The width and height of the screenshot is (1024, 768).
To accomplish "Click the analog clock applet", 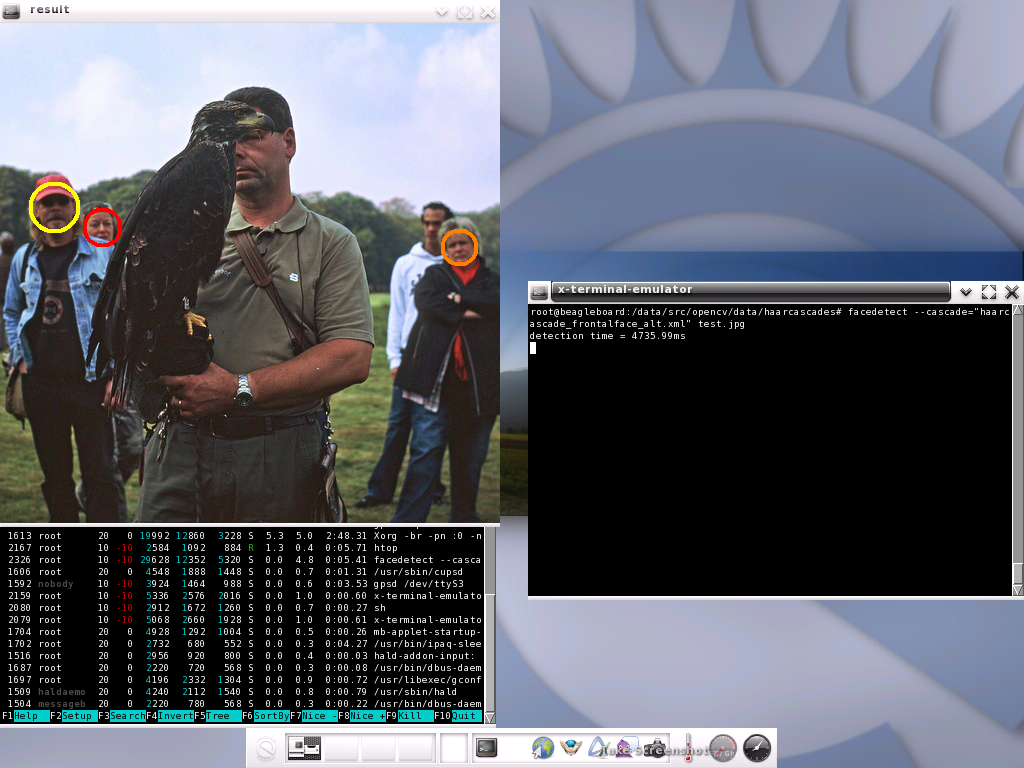I will [757, 748].
